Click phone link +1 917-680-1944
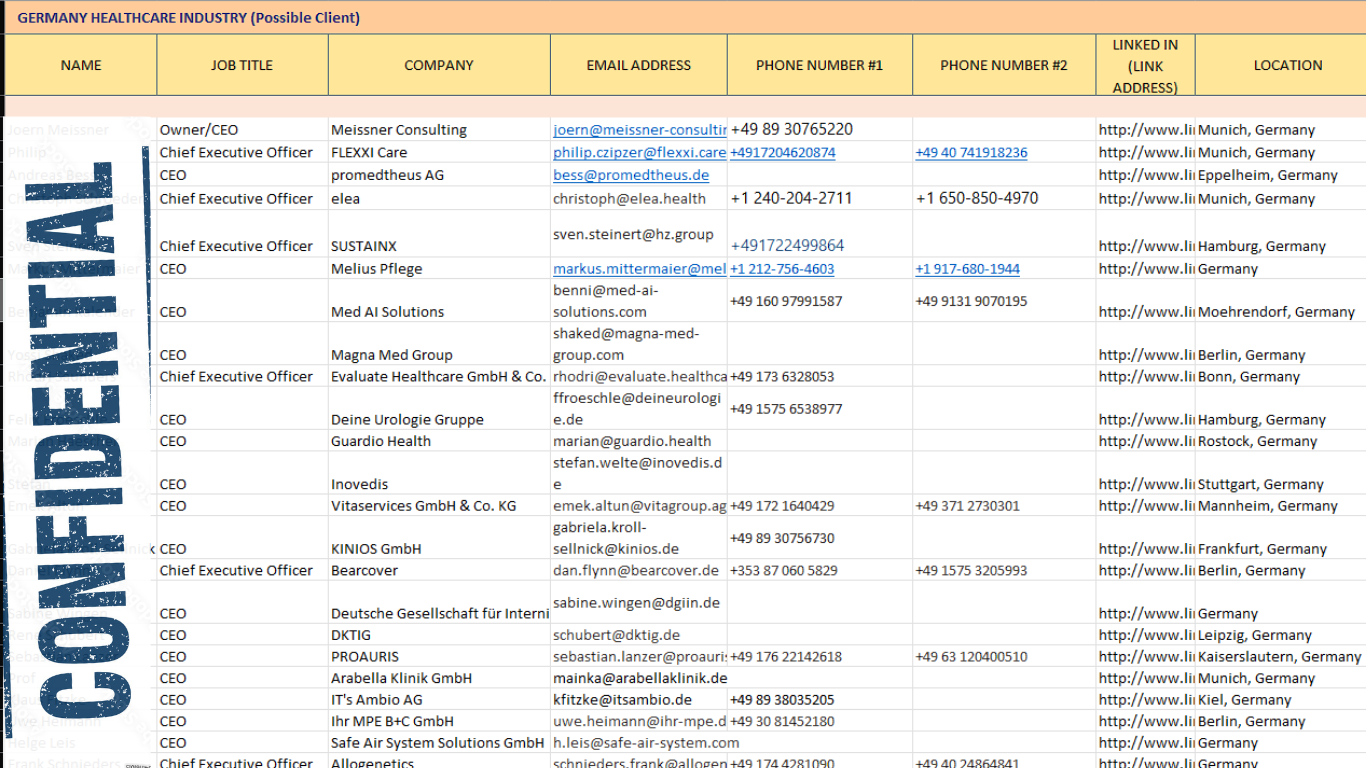This screenshot has height=768, width=1366. pos(967,269)
